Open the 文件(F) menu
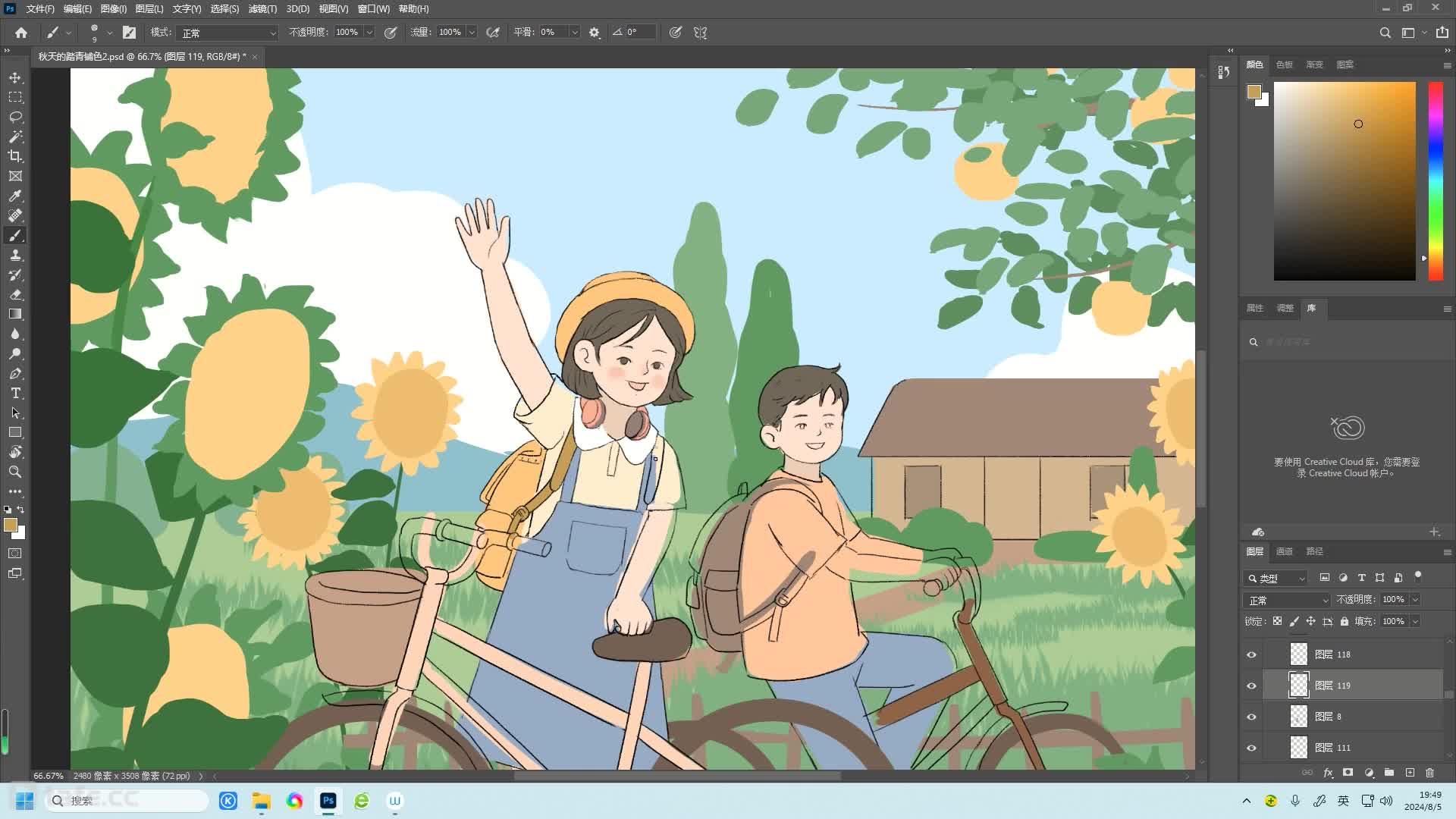Image resolution: width=1456 pixels, height=819 pixels. click(x=40, y=9)
